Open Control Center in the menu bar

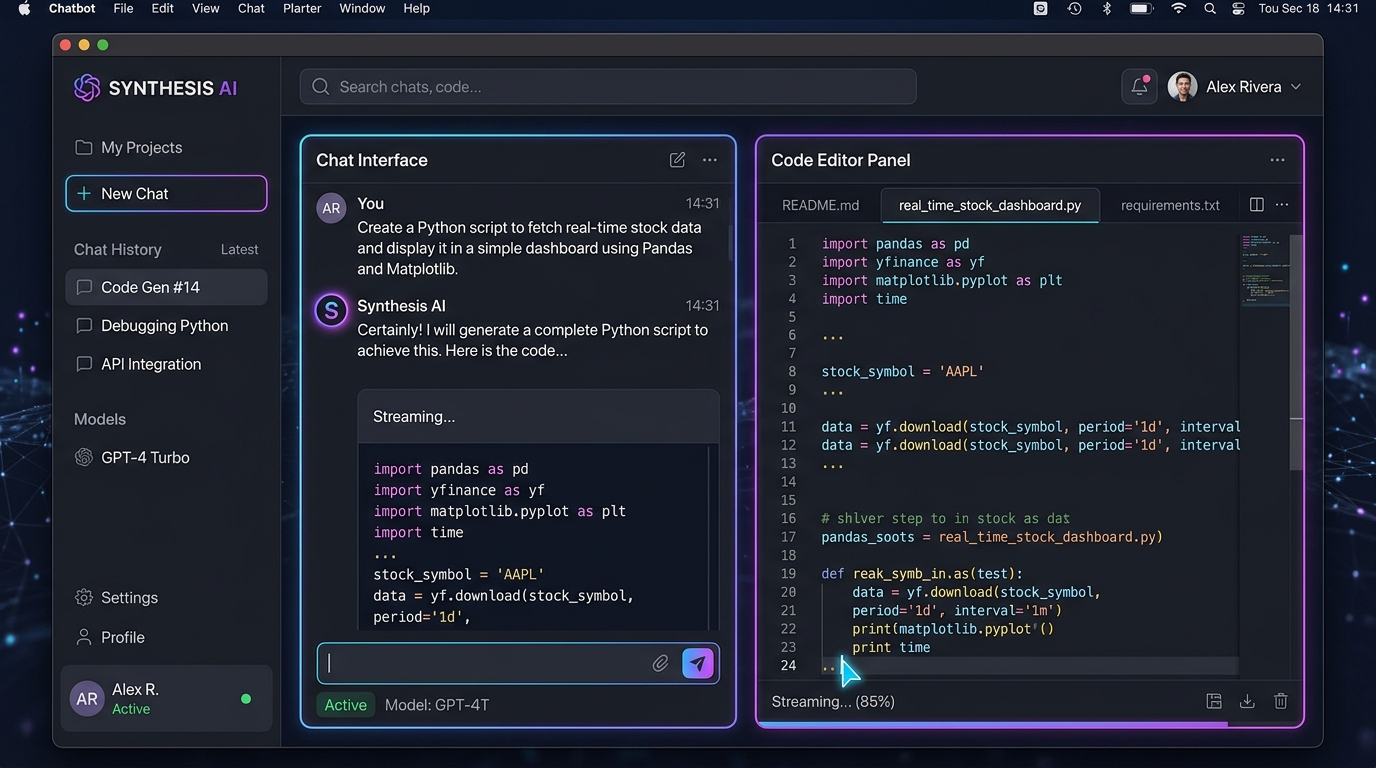tap(1238, 8)
